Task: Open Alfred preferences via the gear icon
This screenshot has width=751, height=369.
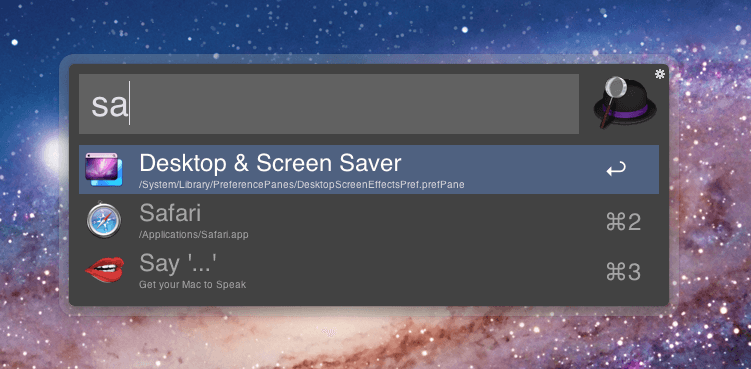Action: tap(660, 74)
